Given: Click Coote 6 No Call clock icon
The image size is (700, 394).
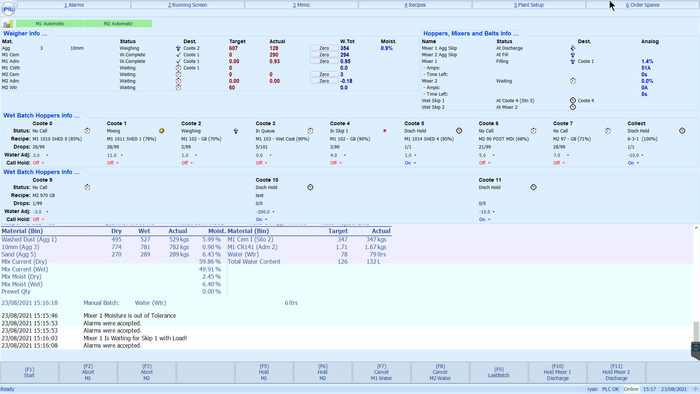Looking at the screenshot, I should [x=533, y=131].
